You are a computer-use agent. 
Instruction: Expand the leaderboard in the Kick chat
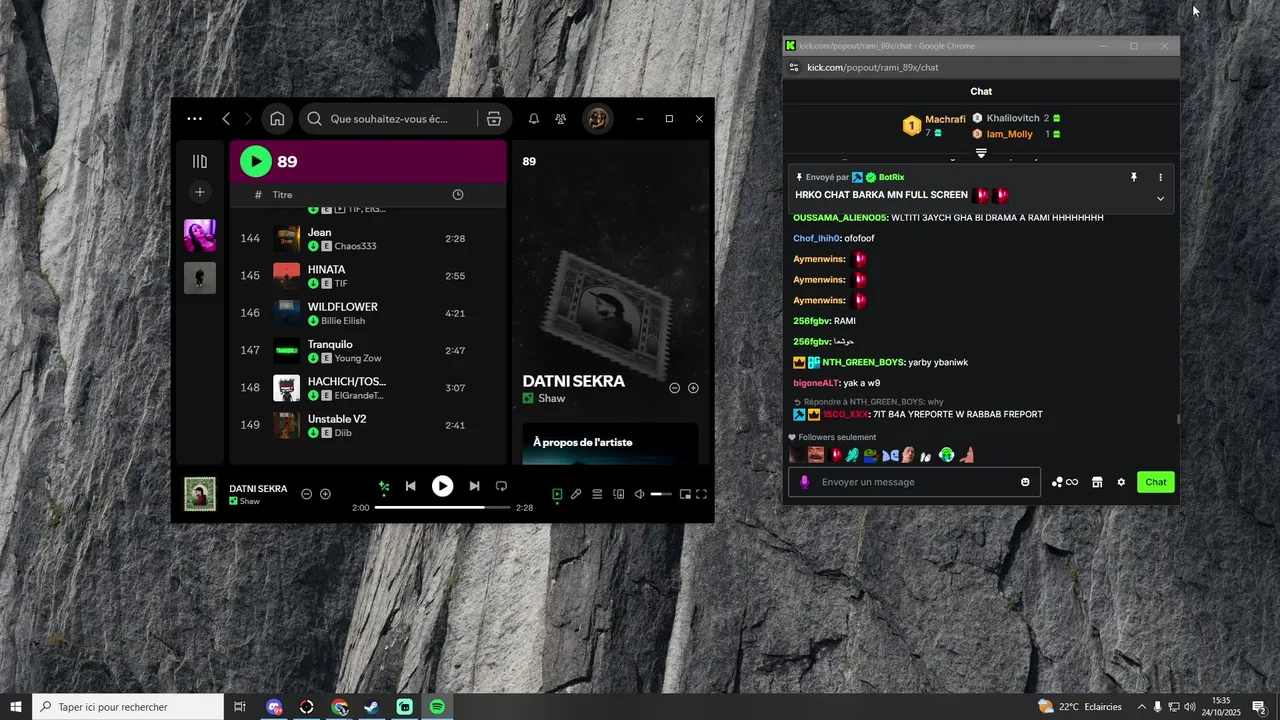981,153
